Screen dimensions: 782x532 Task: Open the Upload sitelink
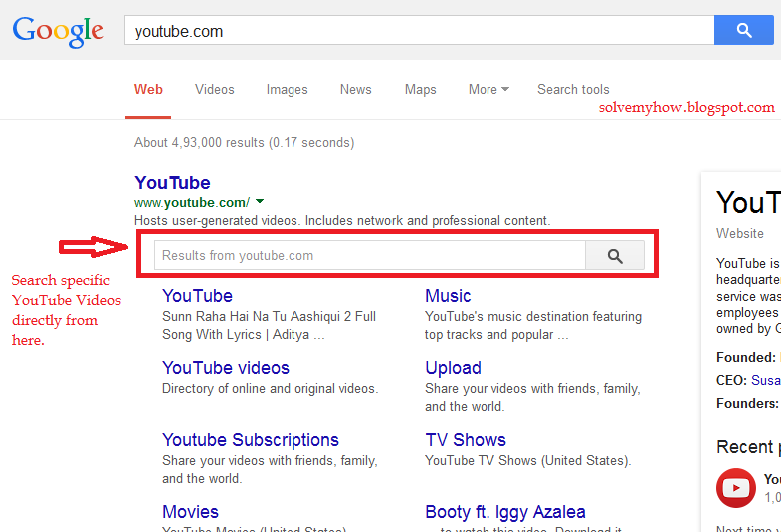coord(453,368)
